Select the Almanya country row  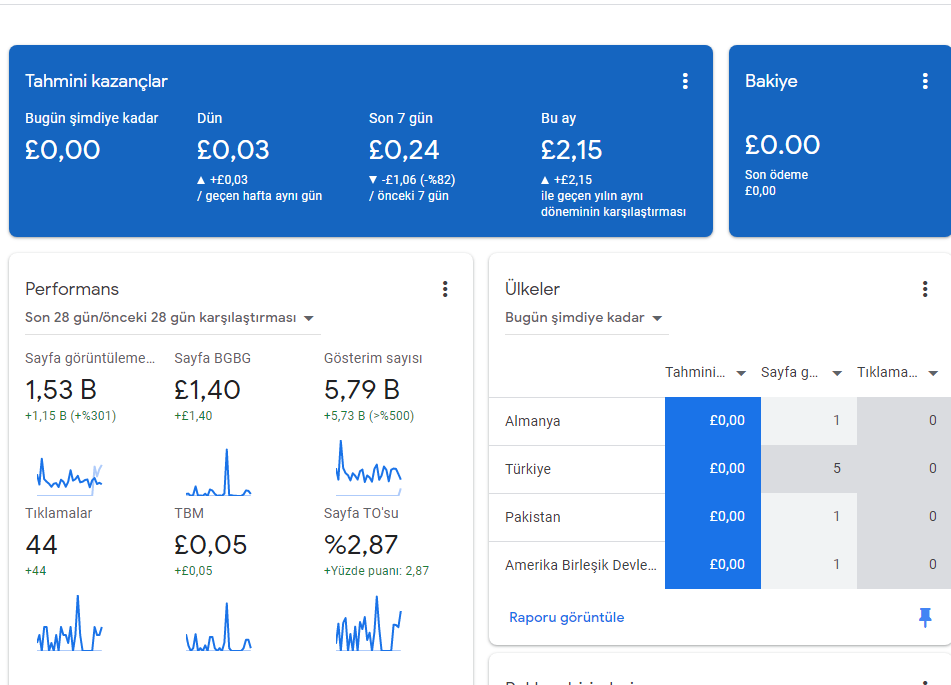coord(719,421)
